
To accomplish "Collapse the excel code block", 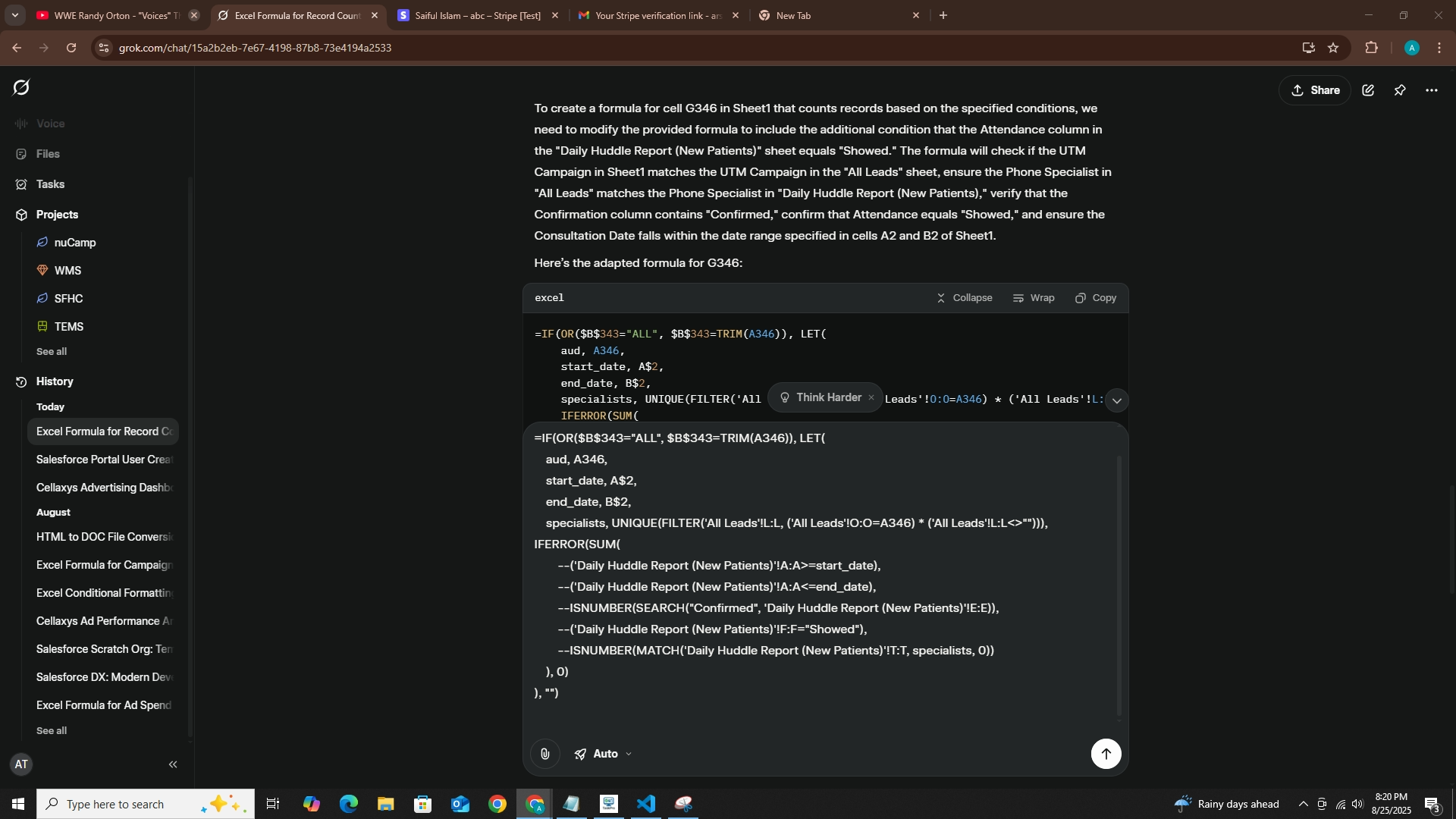I will [x=964, y=298].
